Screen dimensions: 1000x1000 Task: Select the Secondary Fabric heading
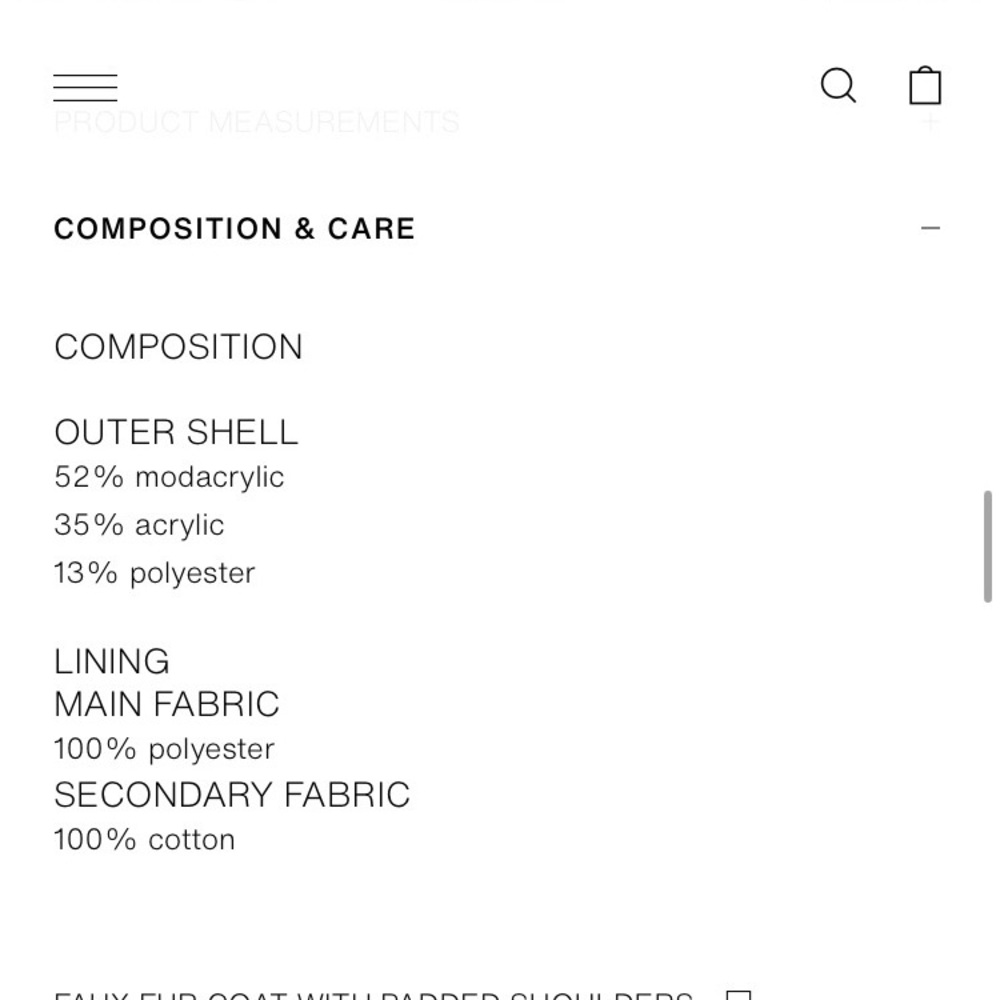click(x=232, y=795)
